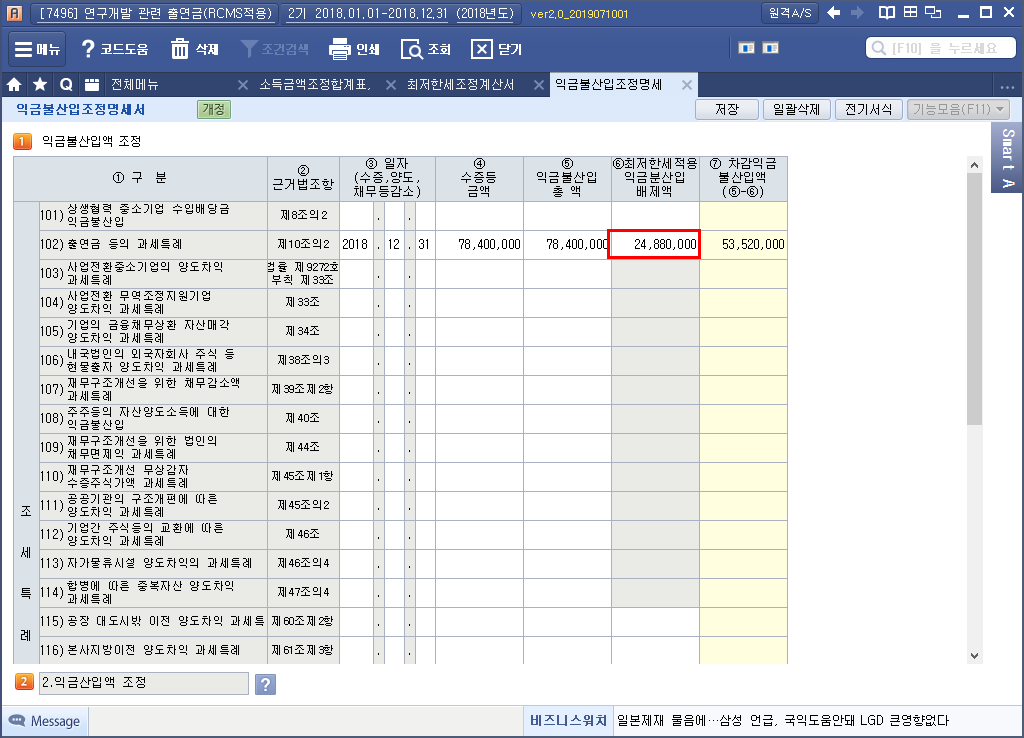Image resolution: width=1024 pixels, height=738 pixels.
Task: Open the 기능모음(F11) dropdown
Action: coord(958,109)
